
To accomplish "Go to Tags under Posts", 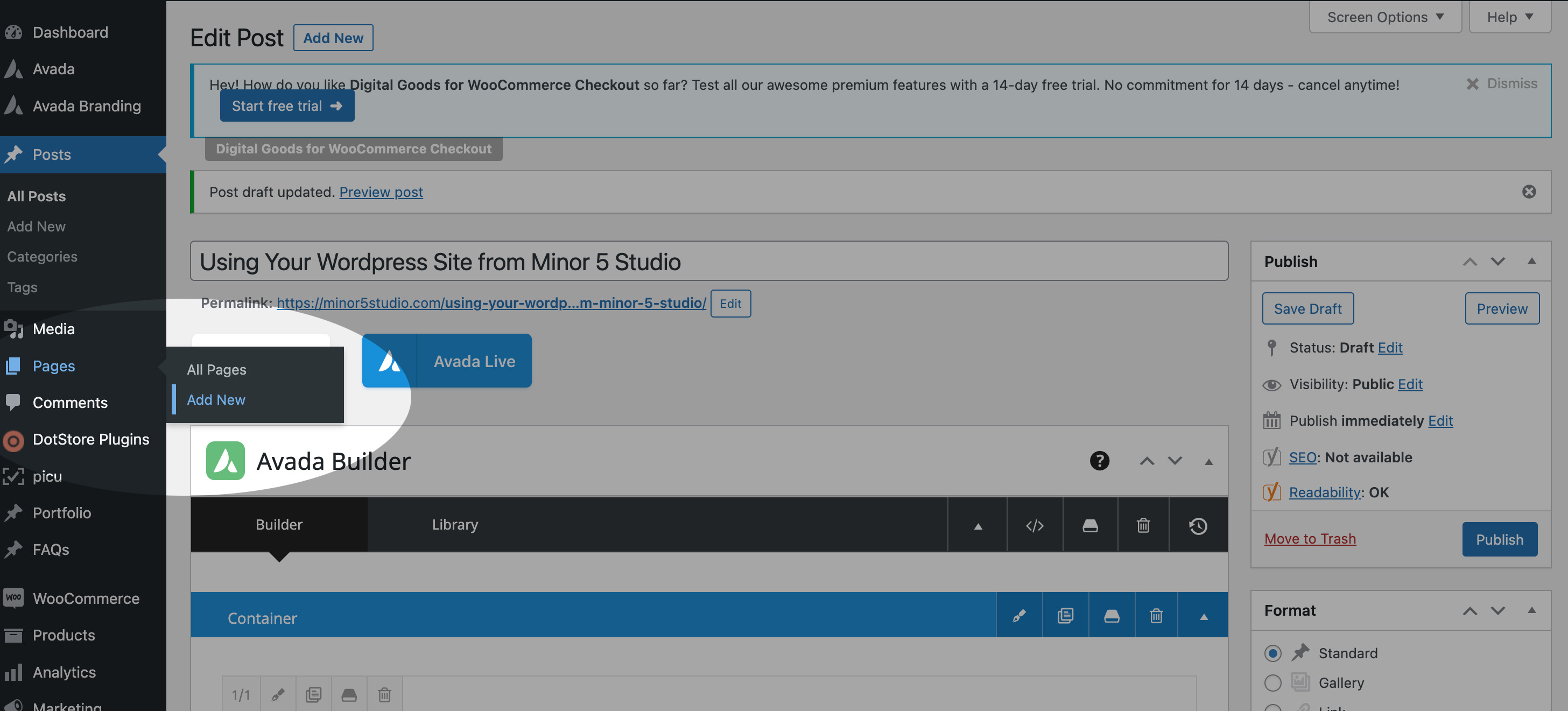I will pyautogui.click(x=22, y=287).
